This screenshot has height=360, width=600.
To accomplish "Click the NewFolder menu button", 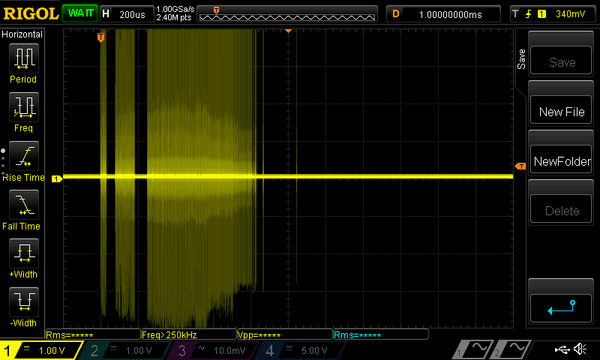I will click(x=561, y=161).
